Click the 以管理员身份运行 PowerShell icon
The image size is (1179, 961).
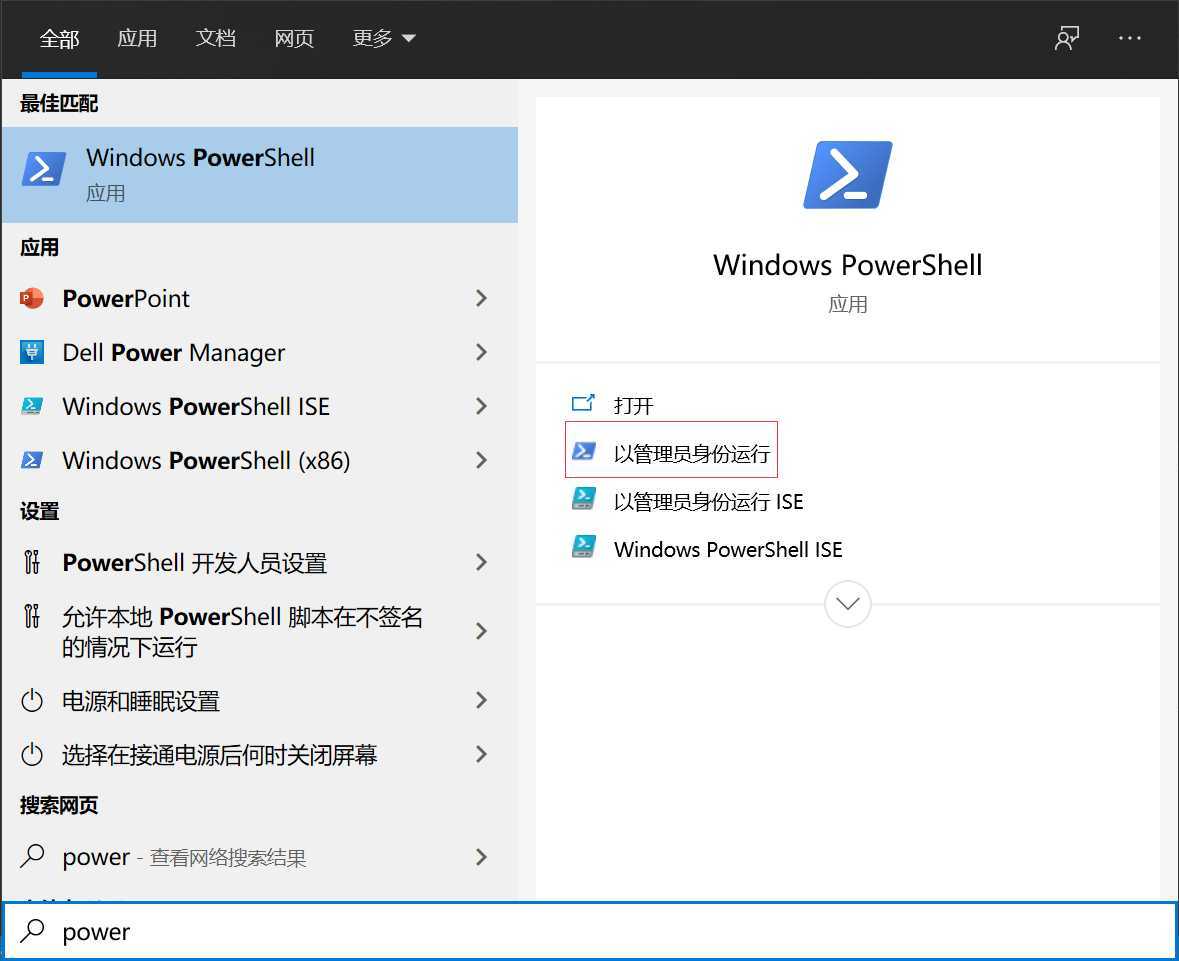coord(584,451)
